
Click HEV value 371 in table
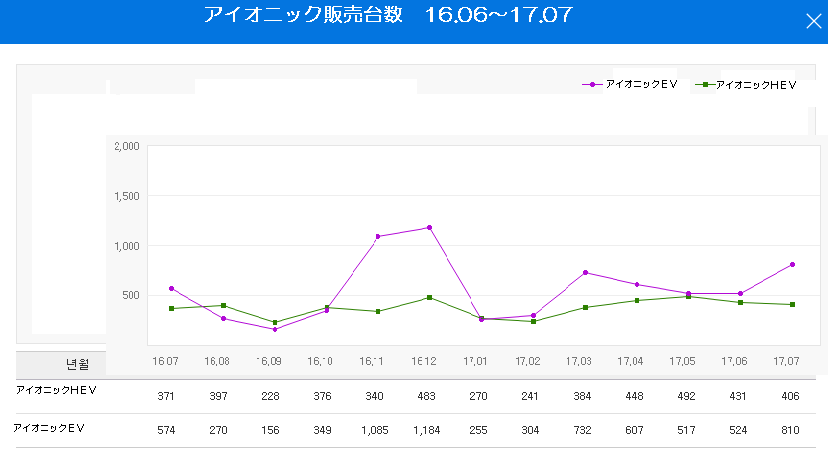click(166, 396)
